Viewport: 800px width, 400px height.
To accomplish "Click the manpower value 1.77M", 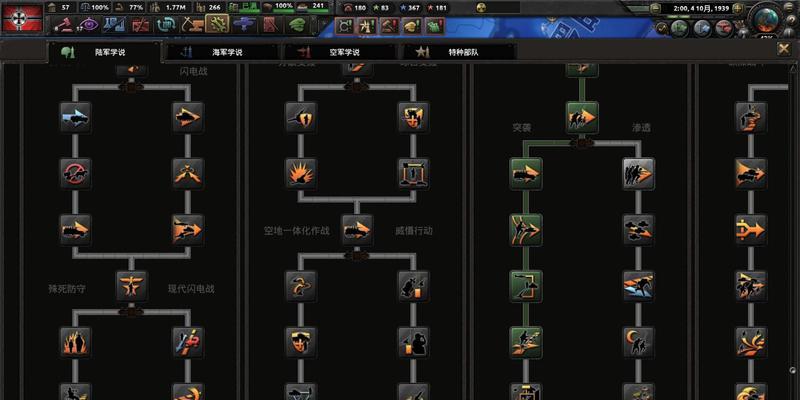I will point(175,8).
